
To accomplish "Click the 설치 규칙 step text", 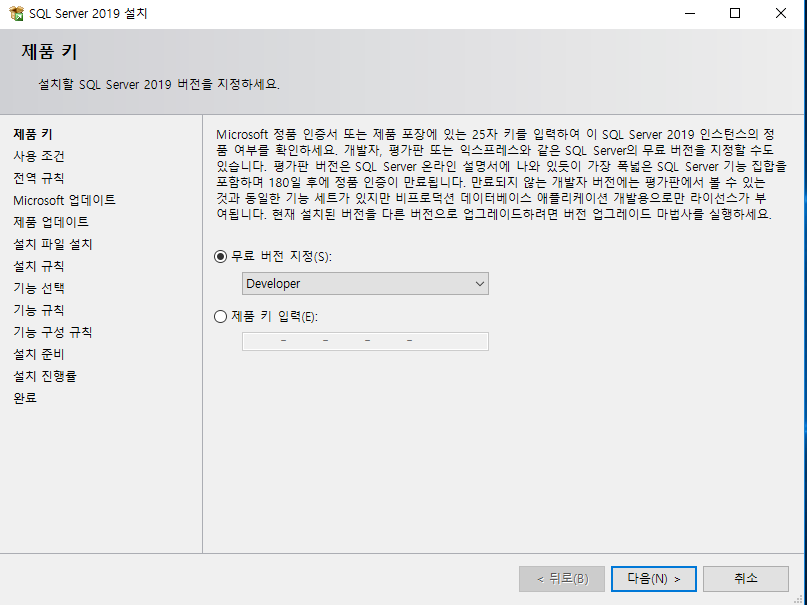I will coord(39,266).
